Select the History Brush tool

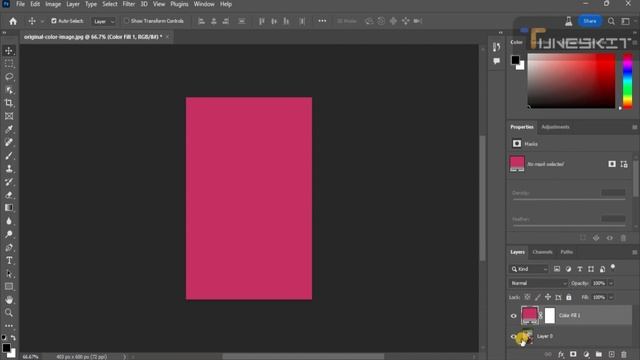tap(9, 182)
